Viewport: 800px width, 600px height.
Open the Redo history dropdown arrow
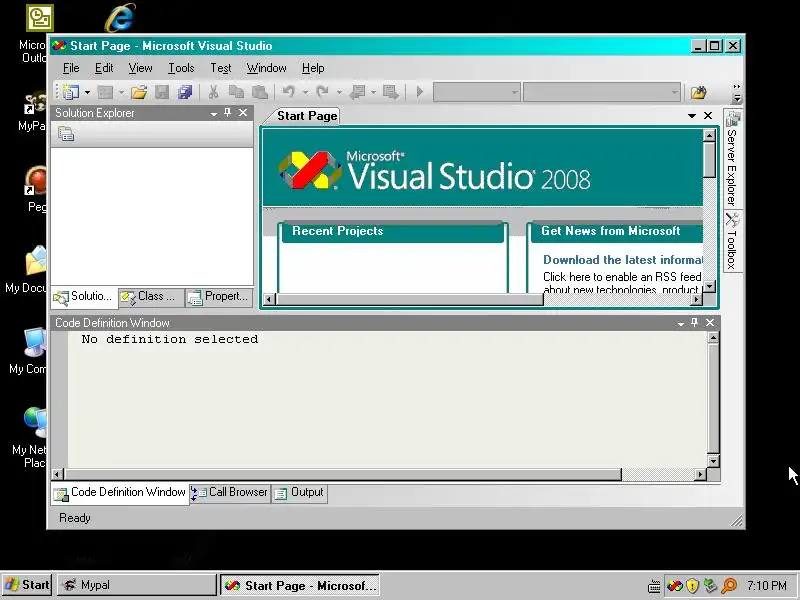[339, 92]
